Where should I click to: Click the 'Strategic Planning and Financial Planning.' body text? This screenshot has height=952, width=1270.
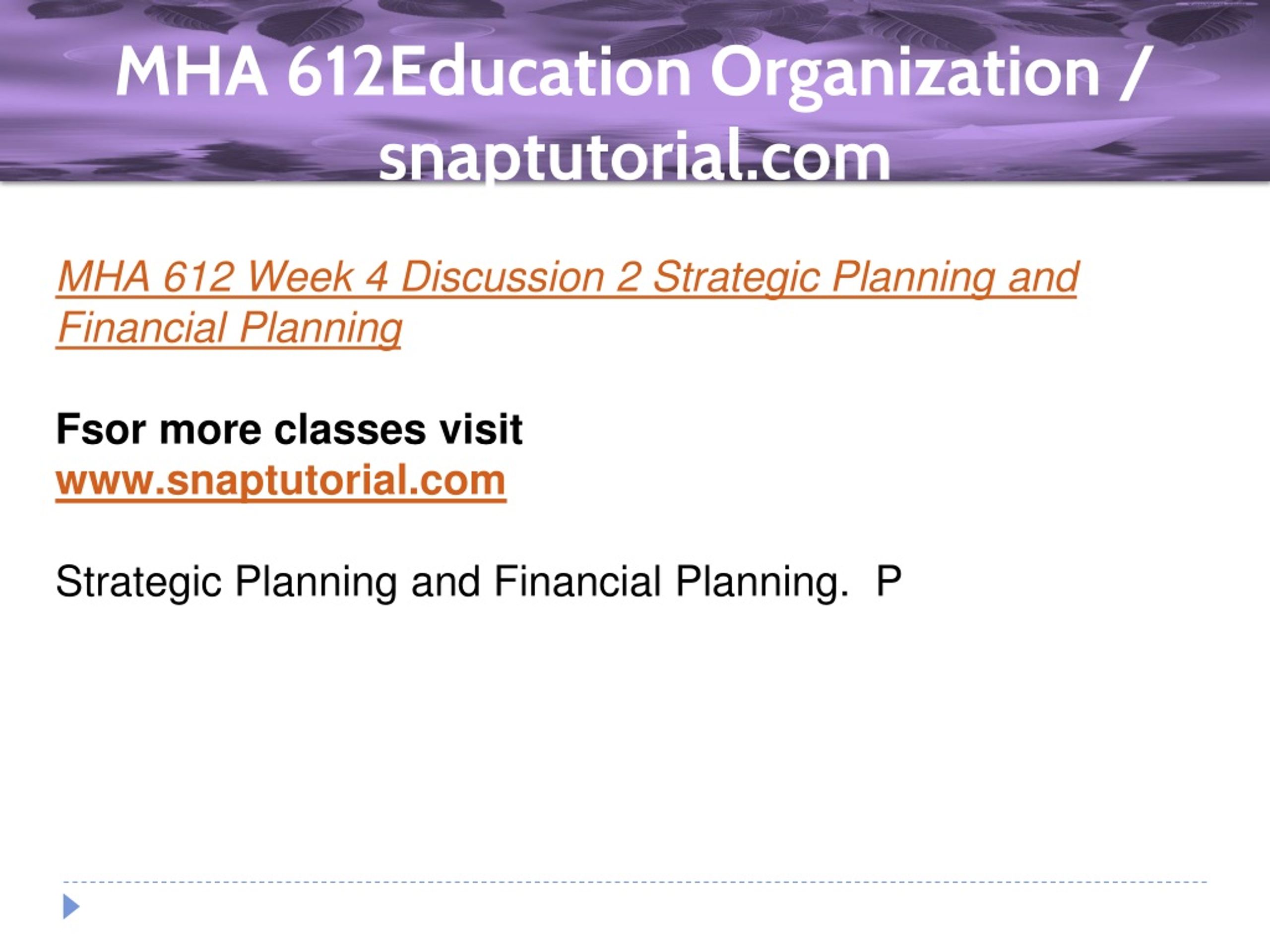coord(452,581)
